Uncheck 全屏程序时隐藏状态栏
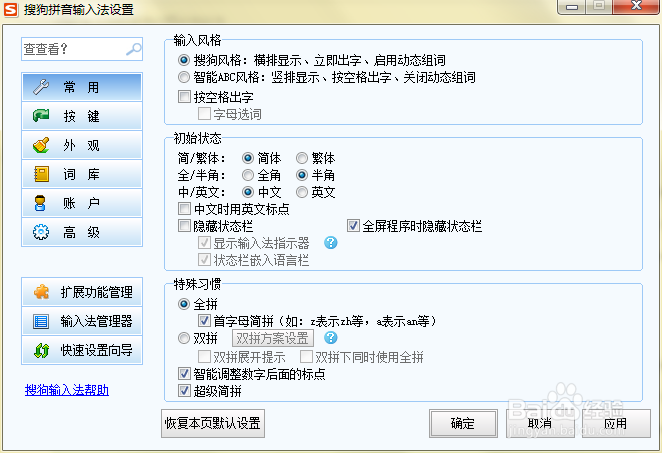The image size is (662, 453). coord(353,225)
